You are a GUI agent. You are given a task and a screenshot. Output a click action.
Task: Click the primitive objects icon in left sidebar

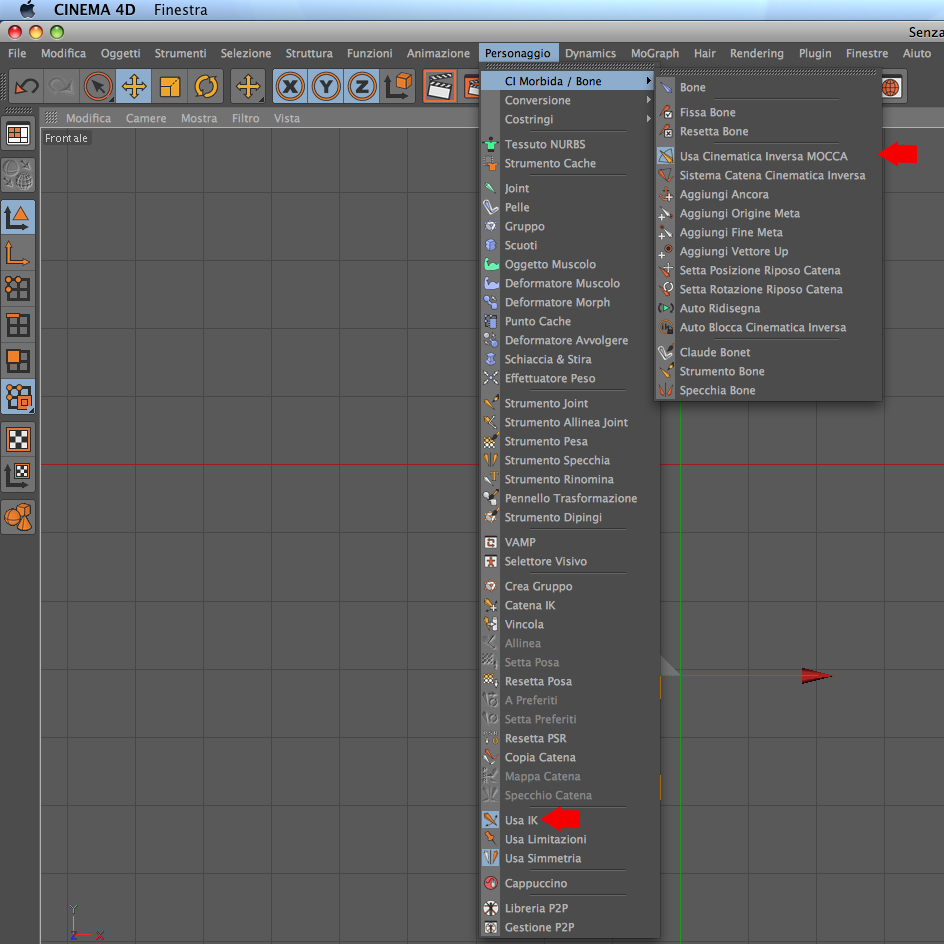[18, 517]
